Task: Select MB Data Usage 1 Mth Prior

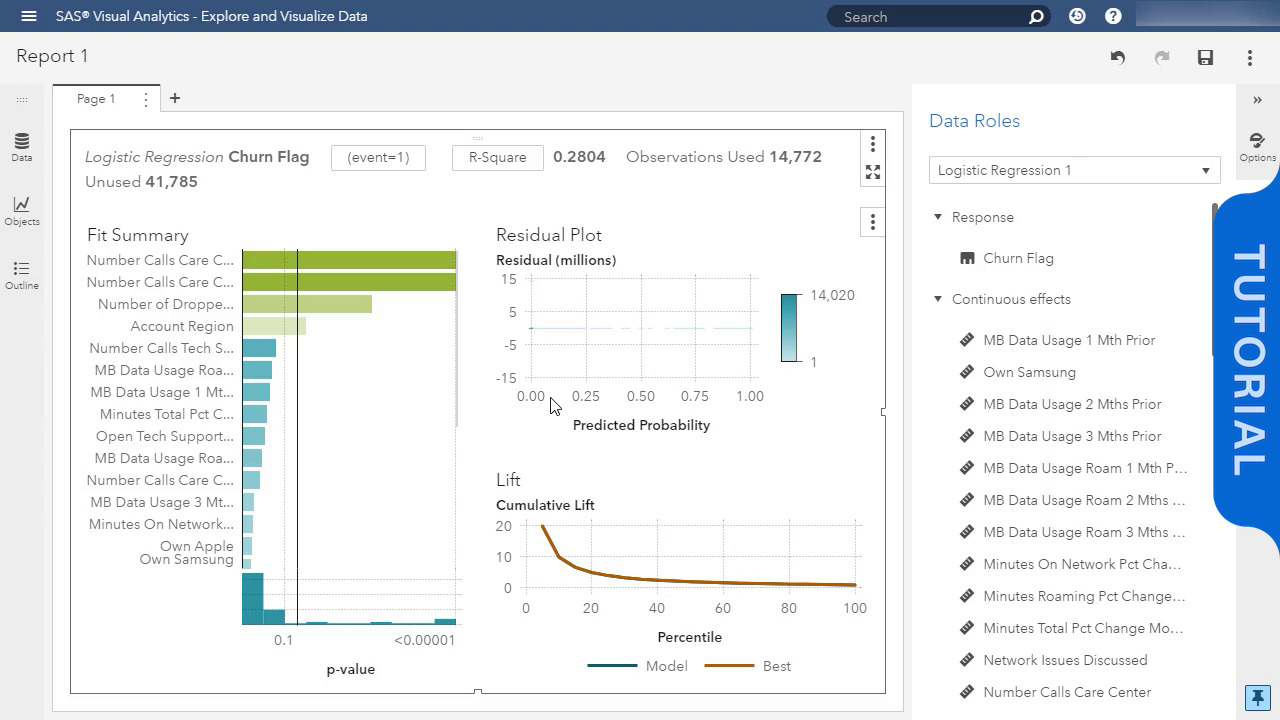Action: pos(1070,340)
